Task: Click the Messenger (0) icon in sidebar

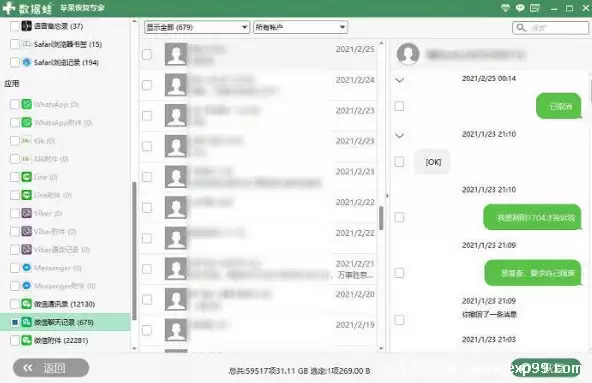Action: click(x=26, y=268)
